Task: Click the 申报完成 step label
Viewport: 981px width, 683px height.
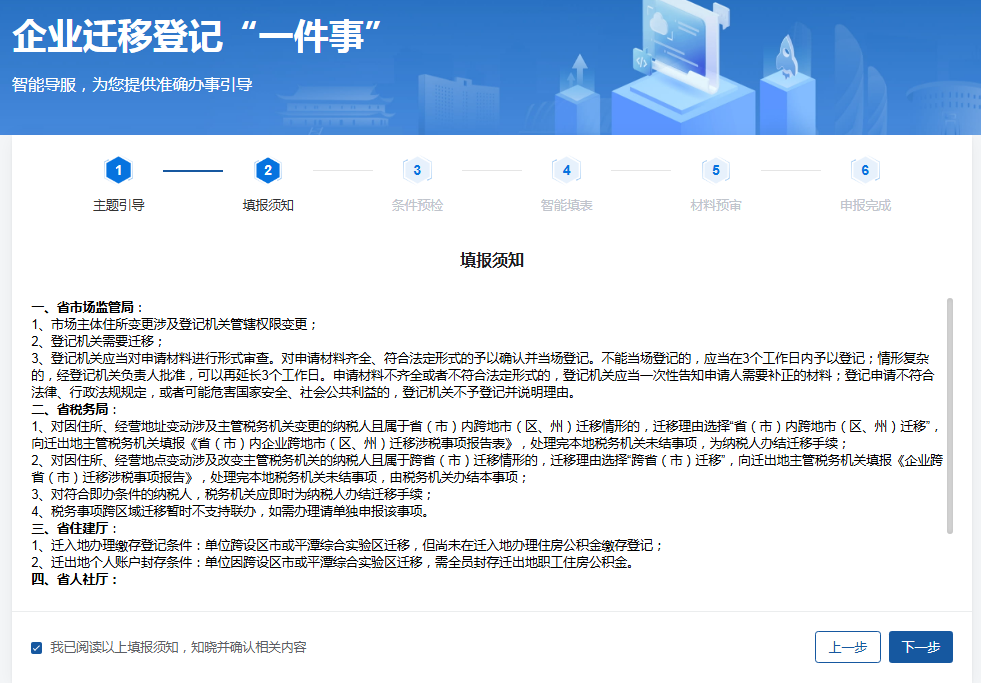Action: pyautogui.click(x=865, y=205)
